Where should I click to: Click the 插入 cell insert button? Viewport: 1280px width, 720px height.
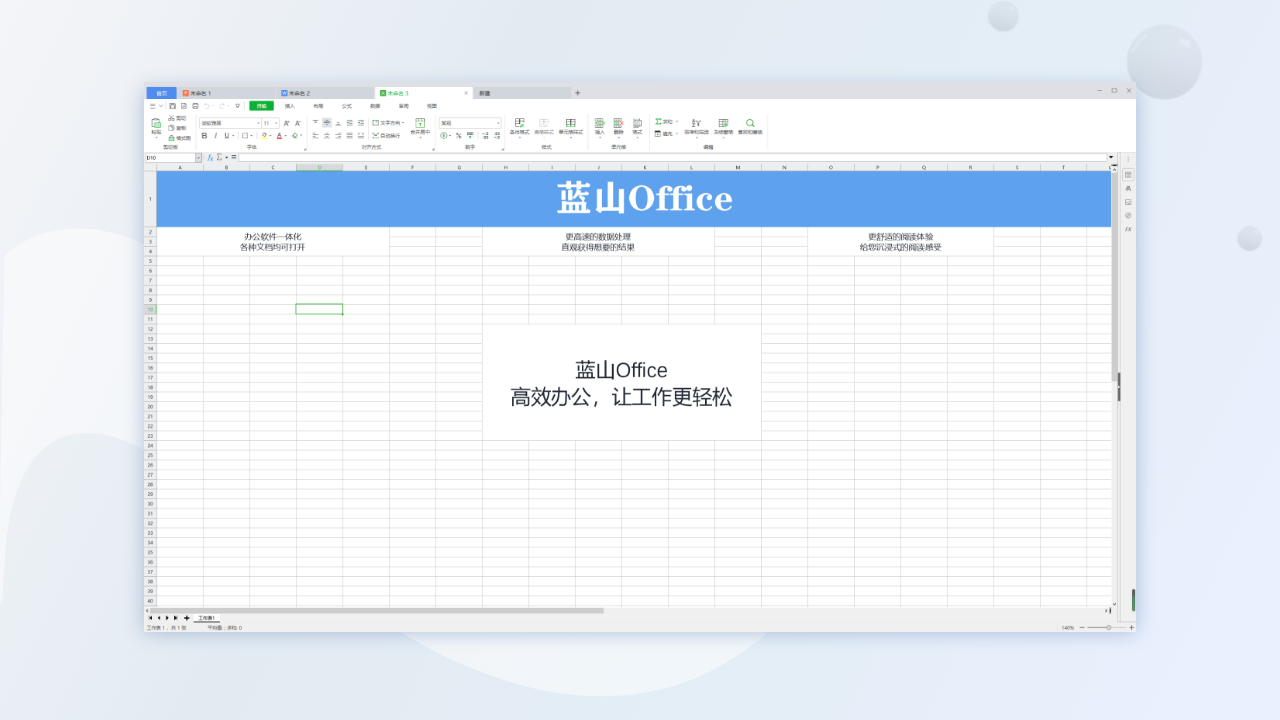tap(600, 123)
